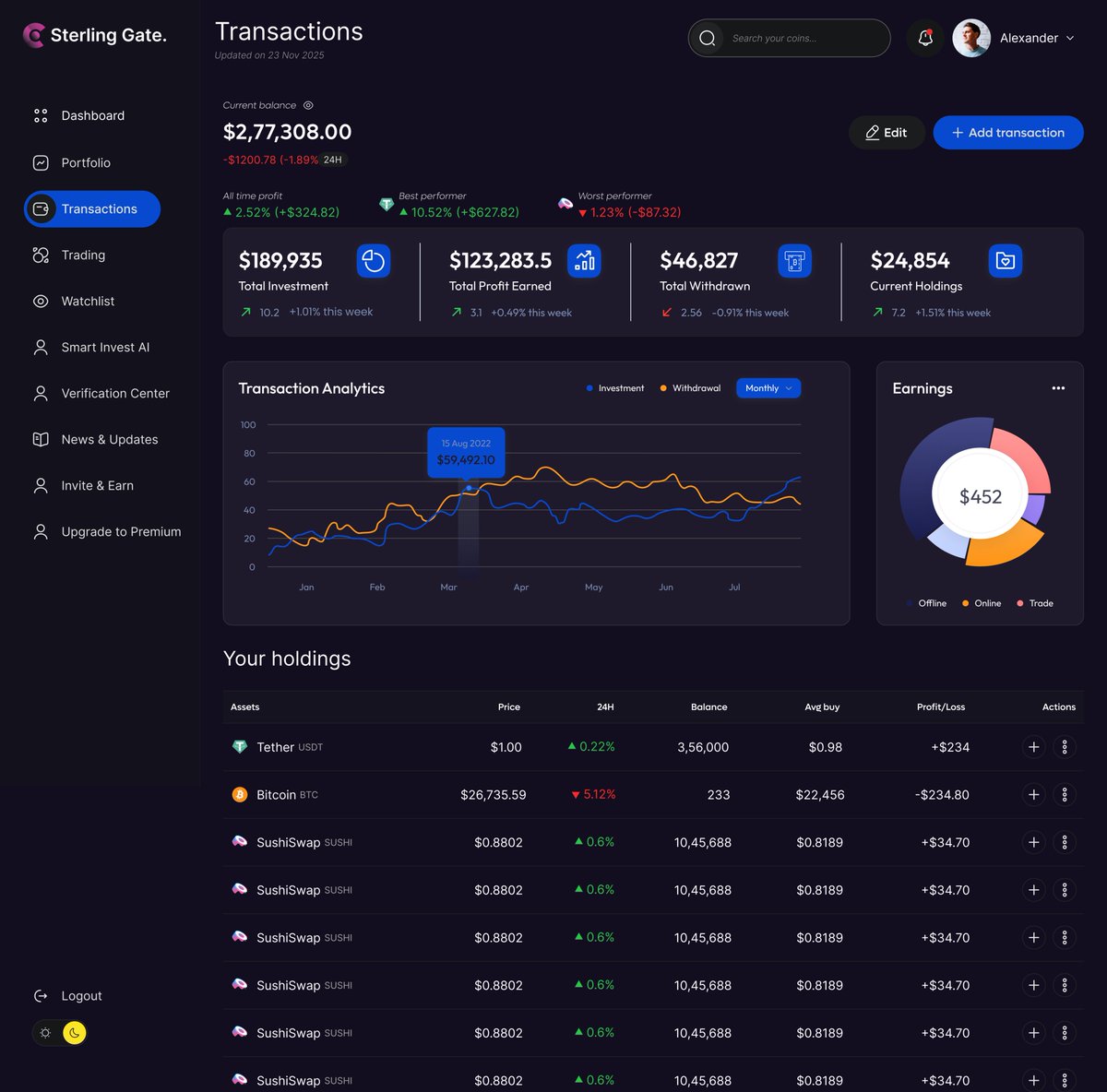1107x1092 pixels.
Task: Open Trading from the sidebar icon
Action: pos(40,255)
